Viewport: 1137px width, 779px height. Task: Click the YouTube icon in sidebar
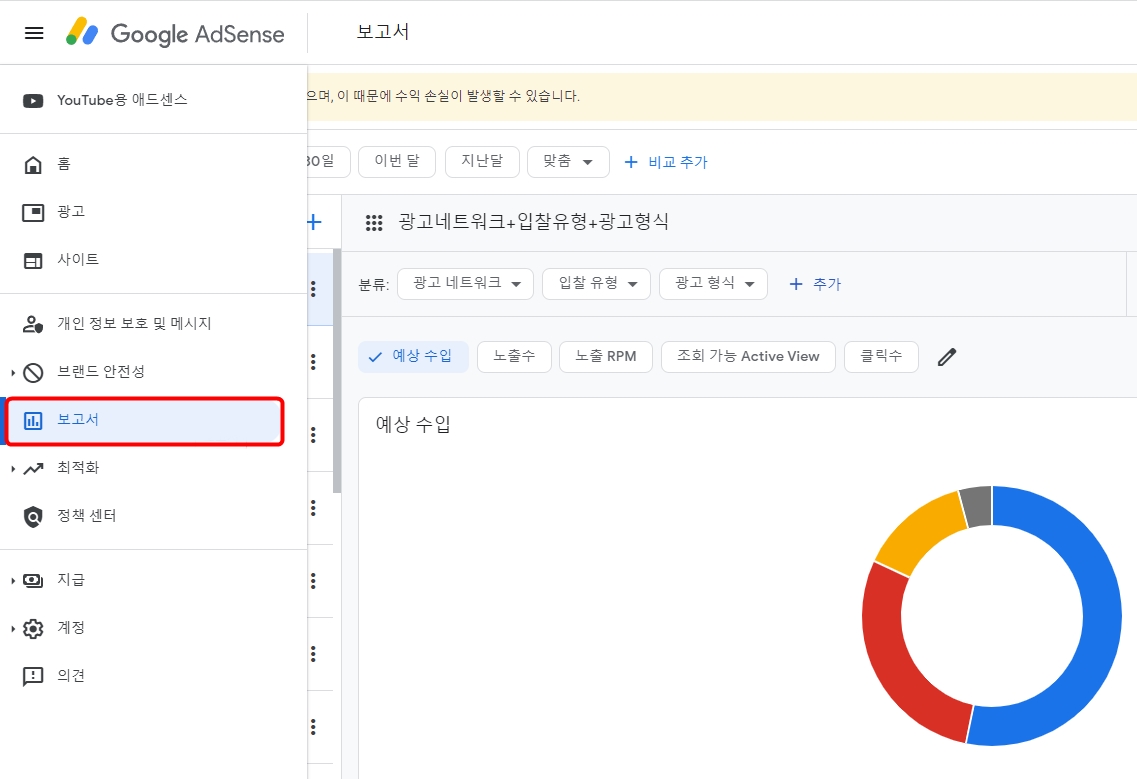click(x=33, y=101)
